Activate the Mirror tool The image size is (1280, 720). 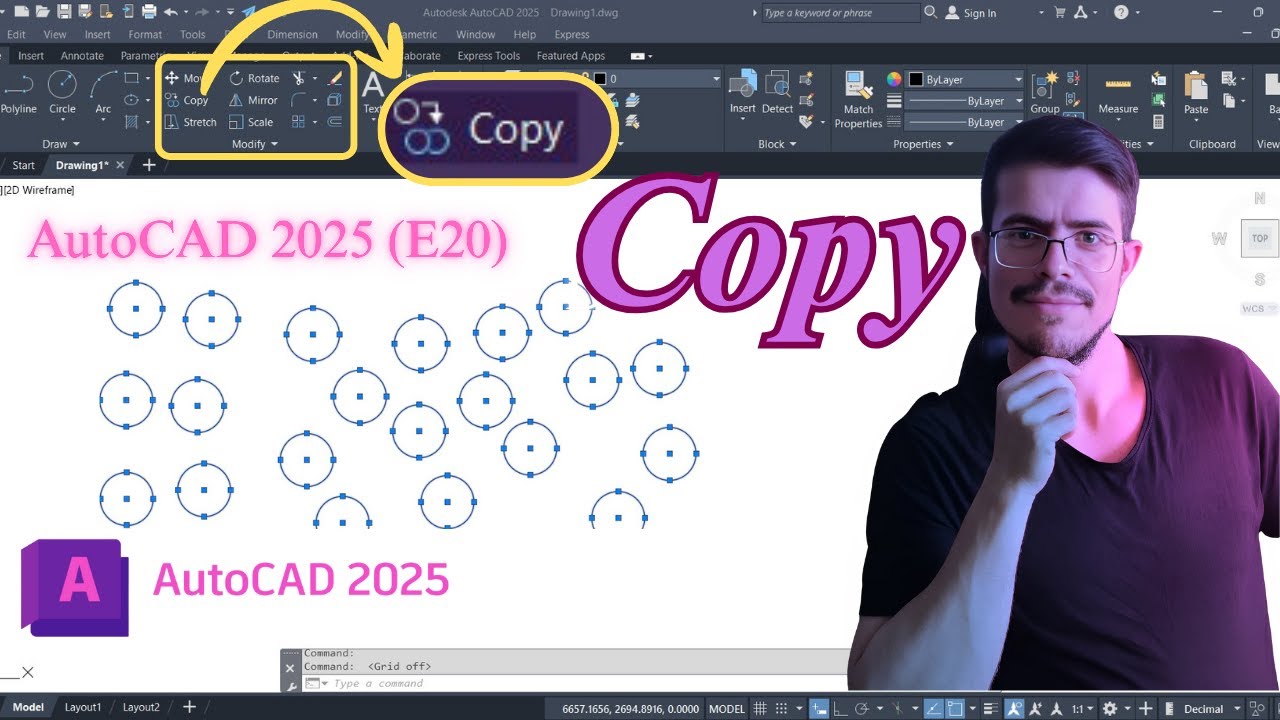point(253,100)
